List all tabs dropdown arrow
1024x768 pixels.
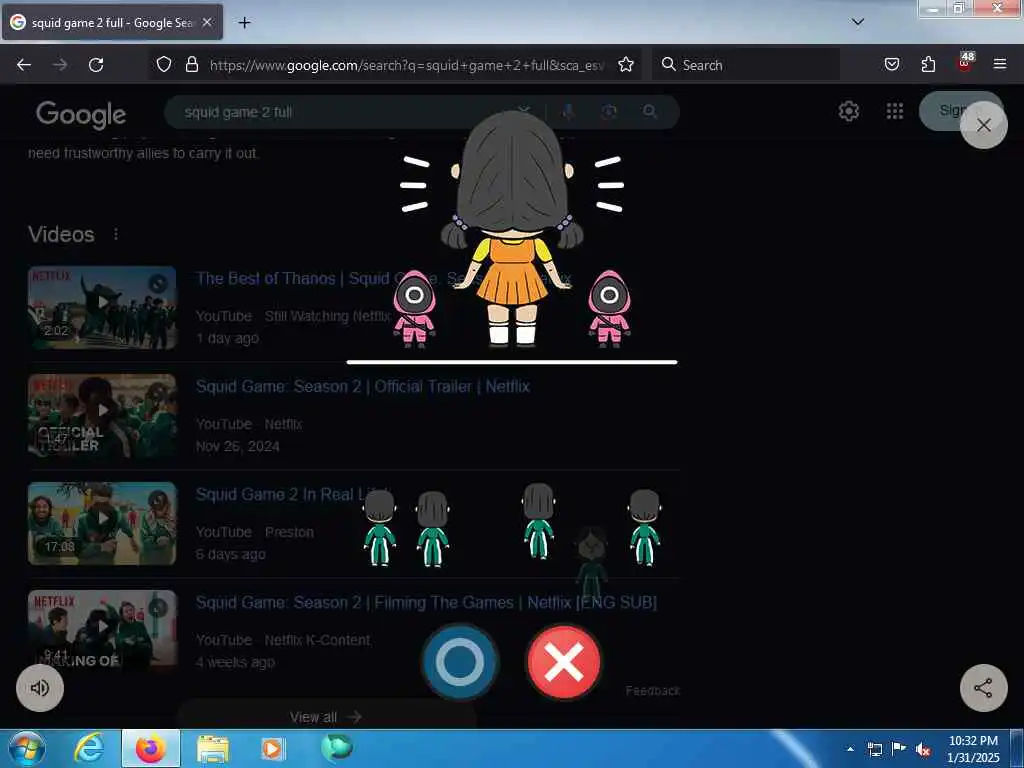858,22
